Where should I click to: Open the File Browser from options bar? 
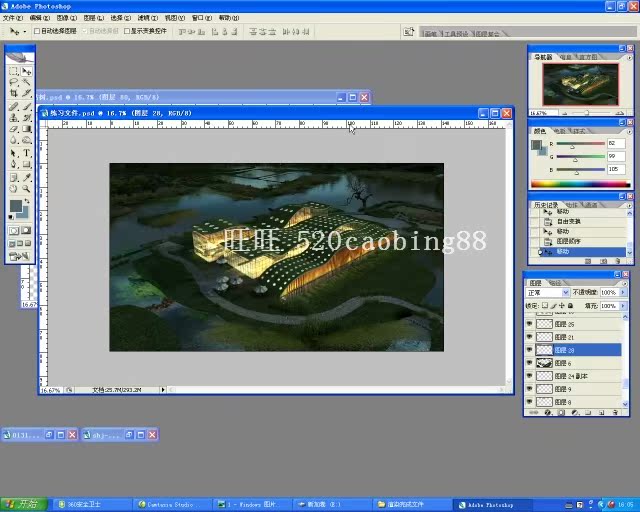408,31
